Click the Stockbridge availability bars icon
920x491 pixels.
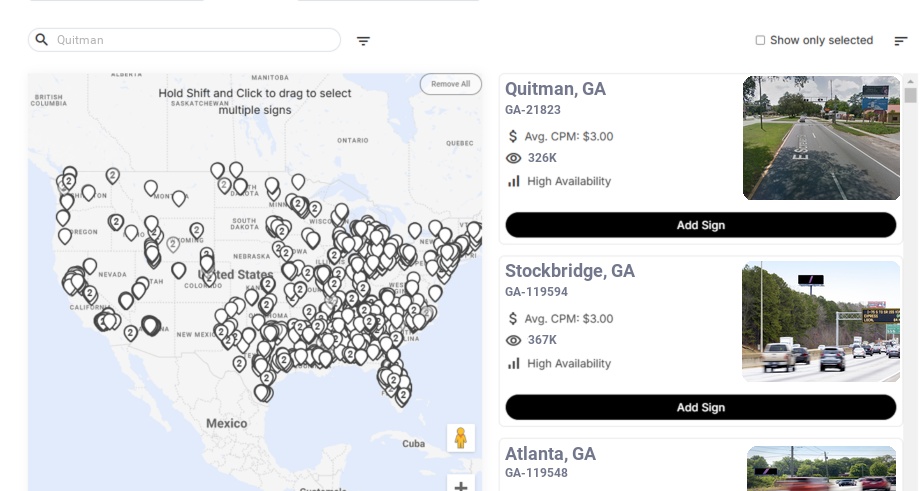click(514, 363)
